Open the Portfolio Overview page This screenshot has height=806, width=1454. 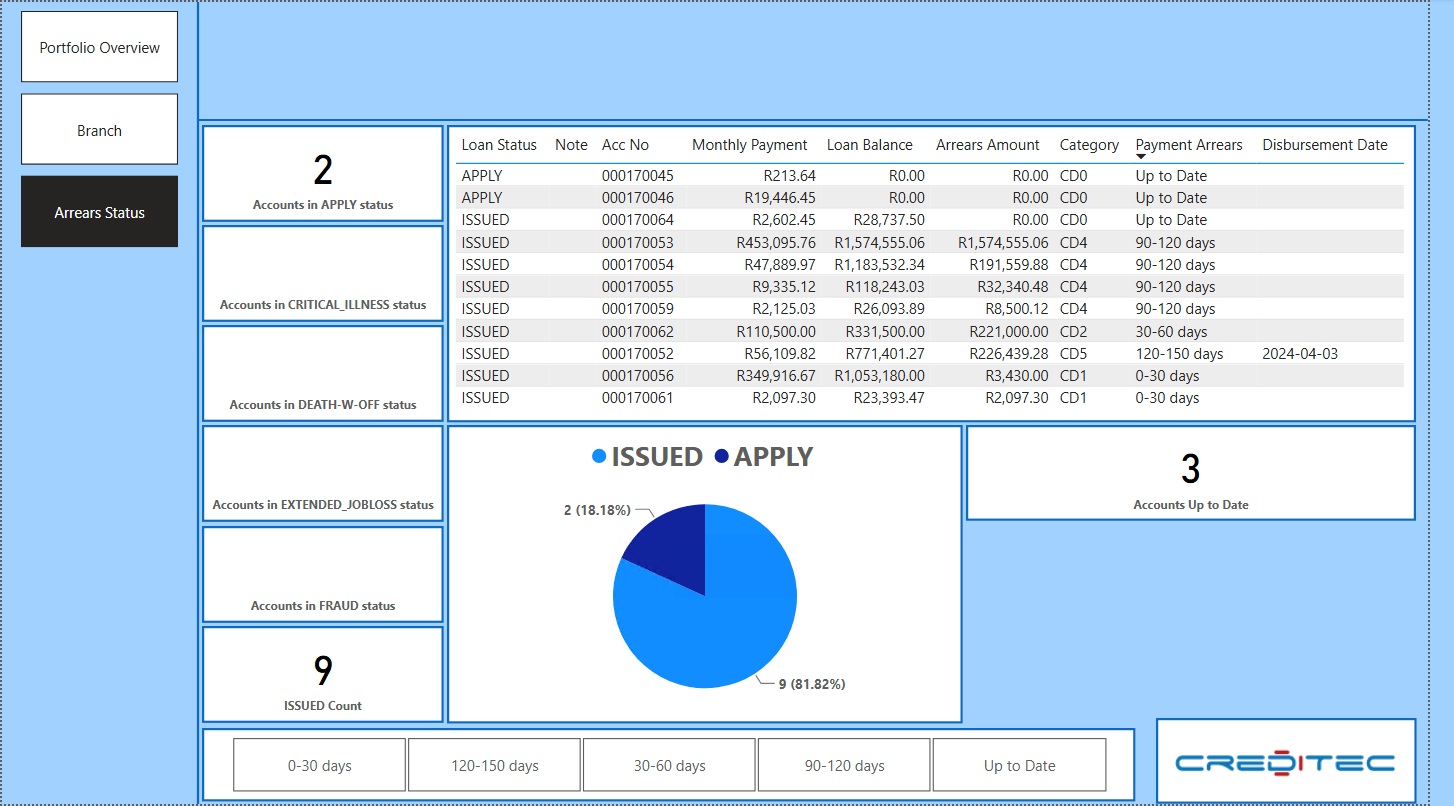coord(99,47)
